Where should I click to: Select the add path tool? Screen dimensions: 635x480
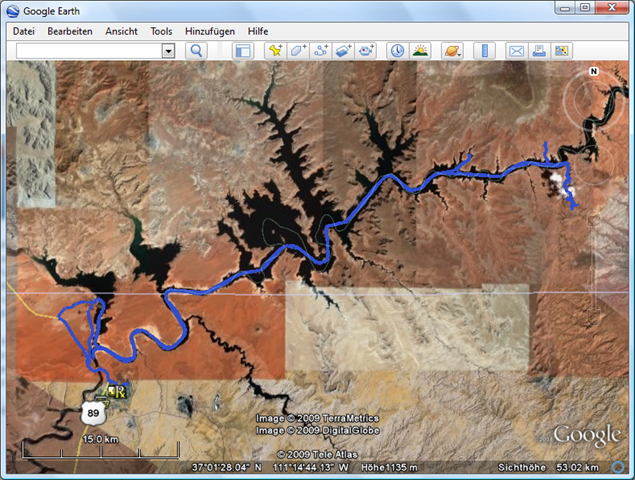coord(321,50)
